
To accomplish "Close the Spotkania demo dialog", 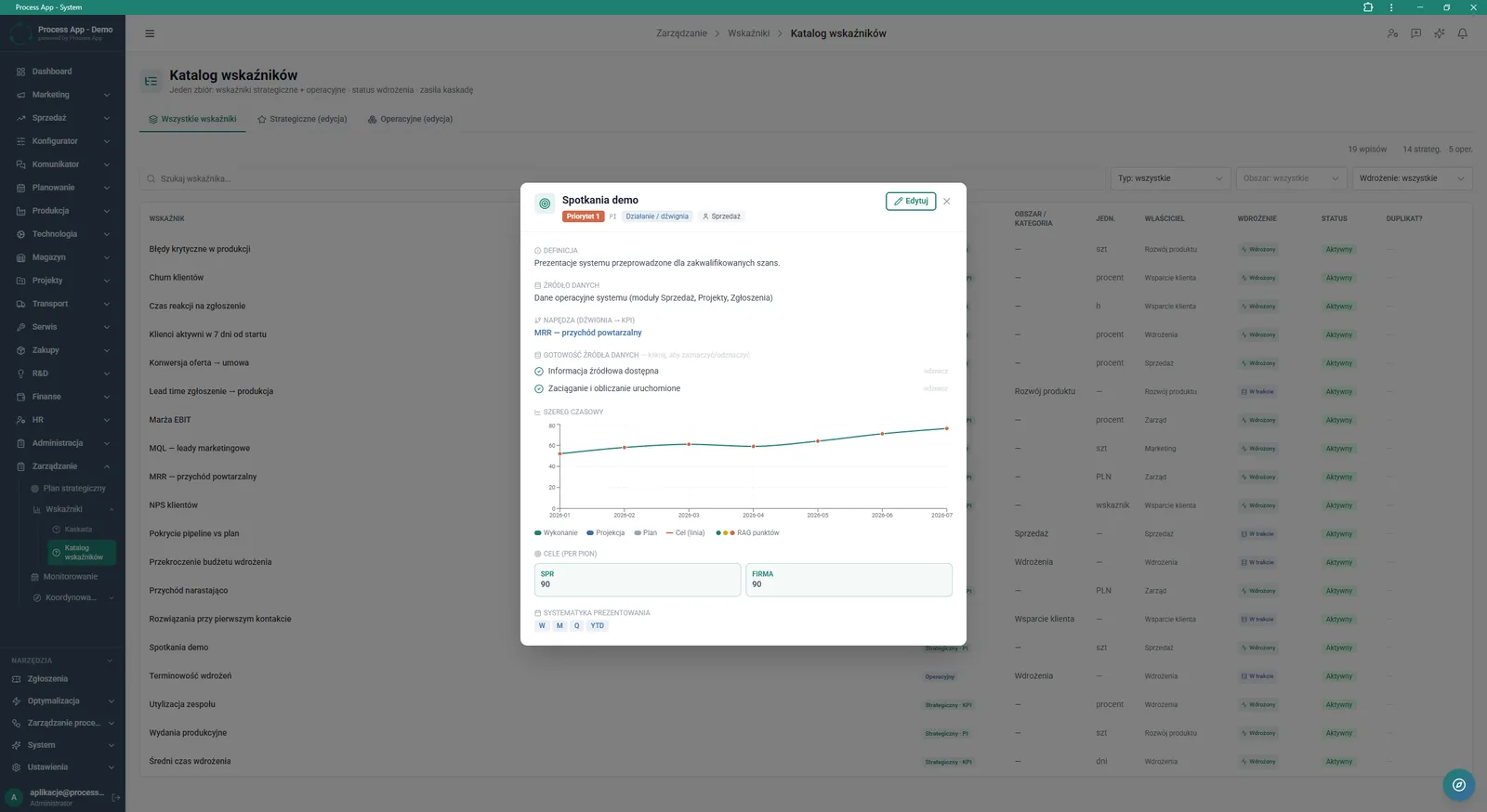I will pos(947,201).
